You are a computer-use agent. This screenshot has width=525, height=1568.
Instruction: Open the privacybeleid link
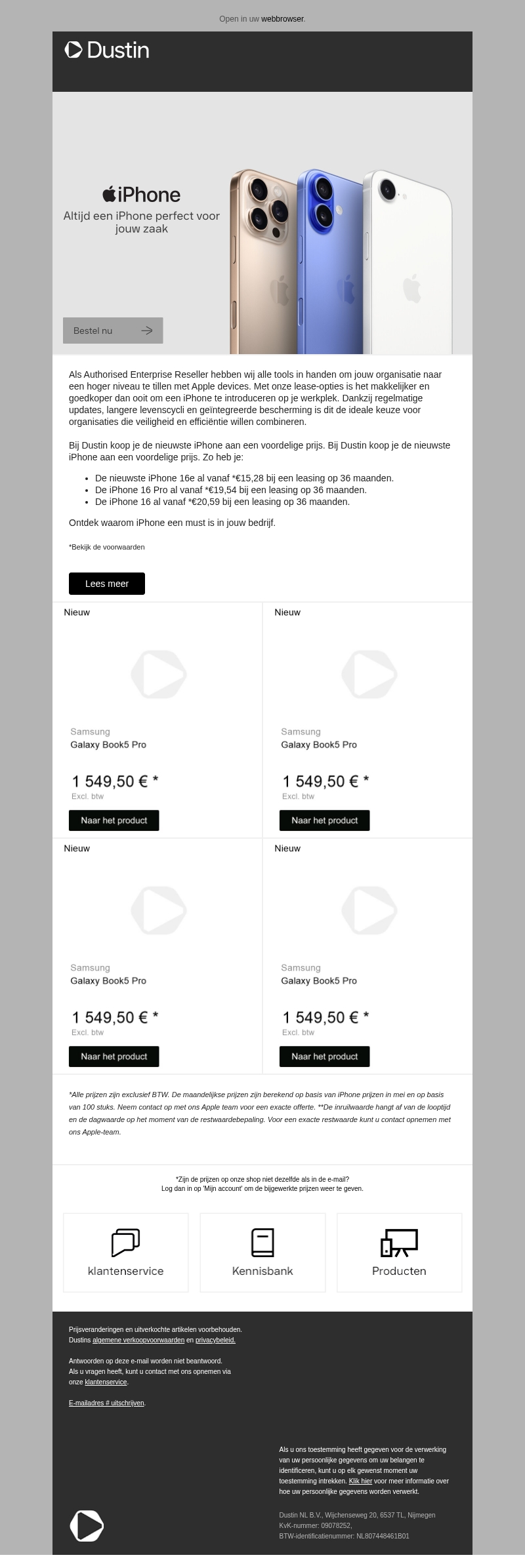pos(215,1340)
